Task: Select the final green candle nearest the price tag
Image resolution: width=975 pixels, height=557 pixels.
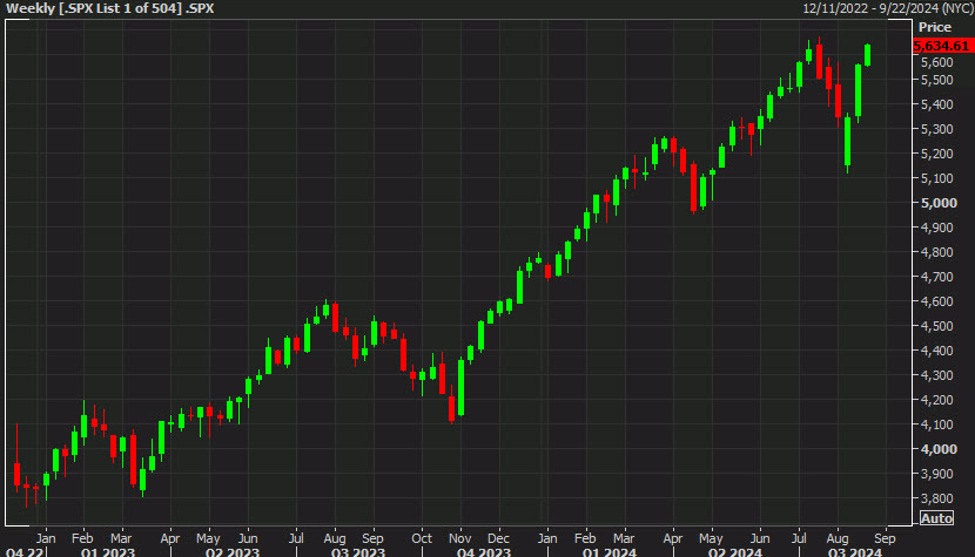Action: click(867, 55)
